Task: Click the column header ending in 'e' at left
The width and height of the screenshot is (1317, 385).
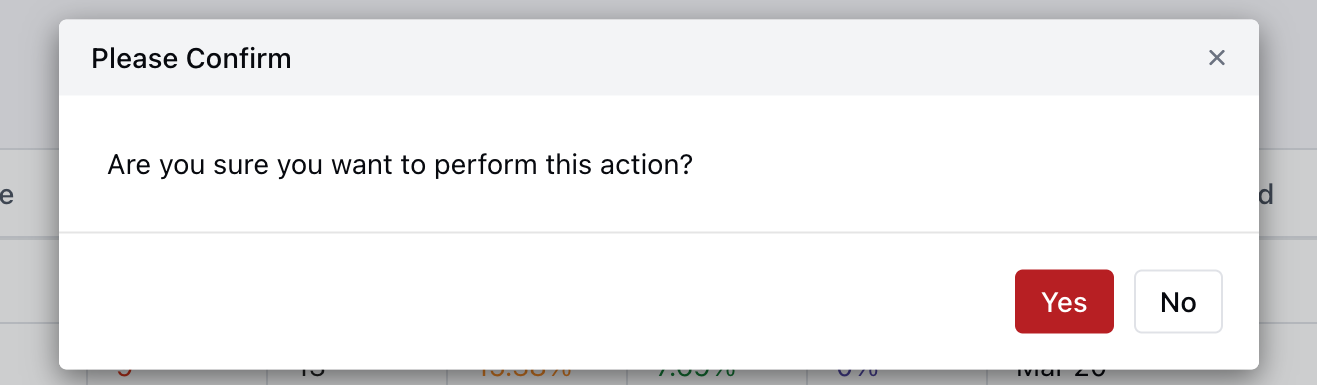Action: tap(6, 195)
